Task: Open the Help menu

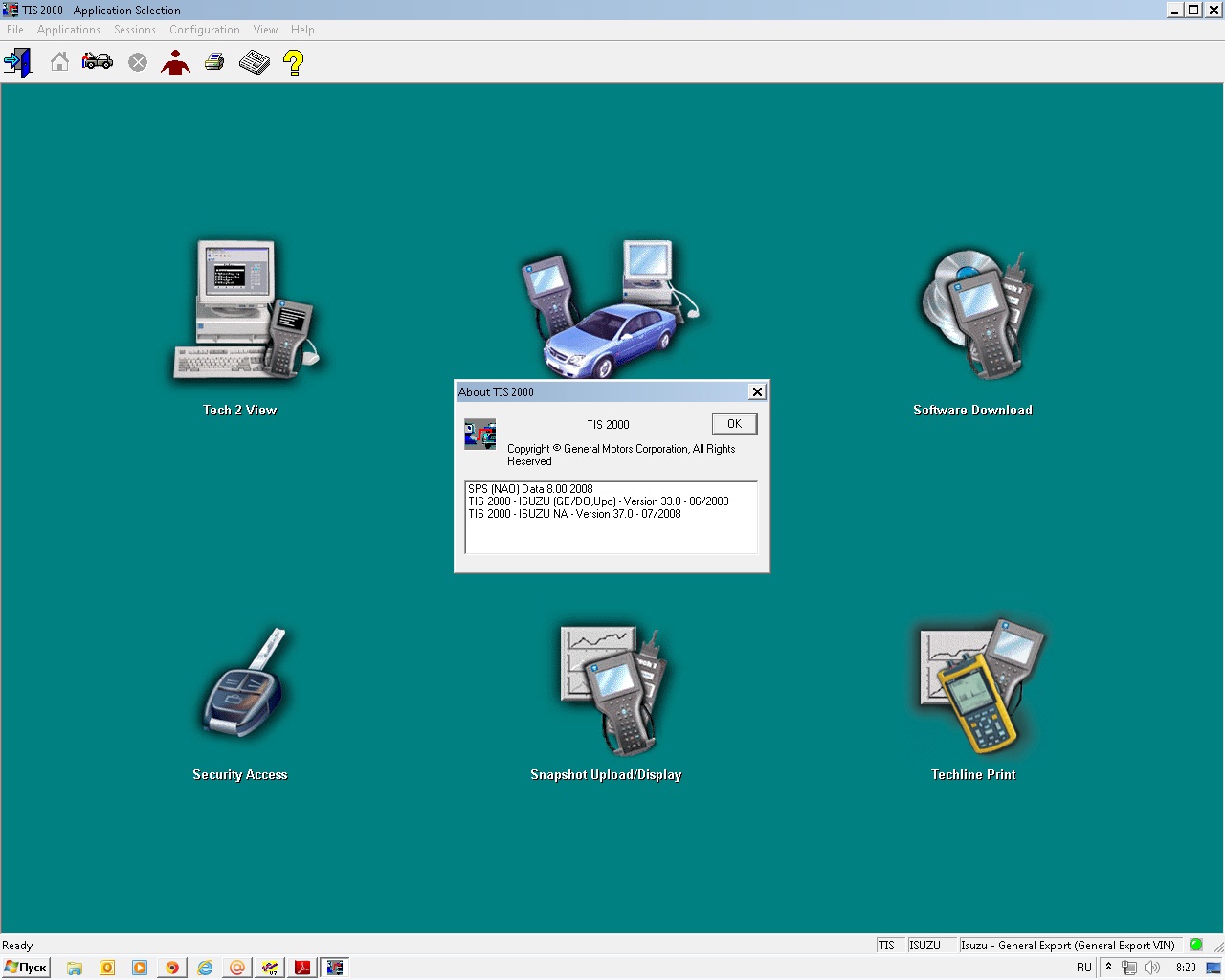Action: tap(302, 30)
